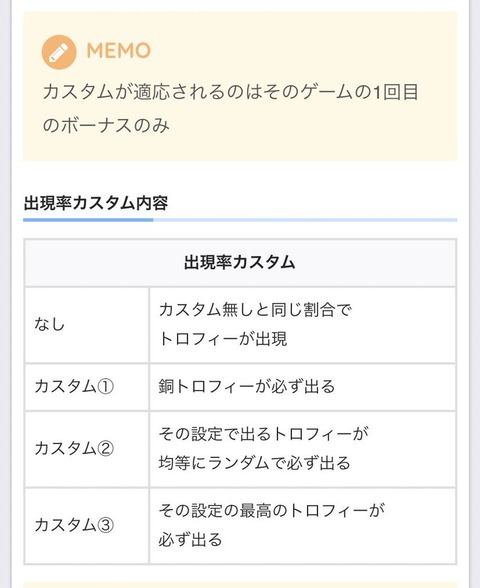Select the なし row label
The image size is (480, 588).
pos(50,324)
